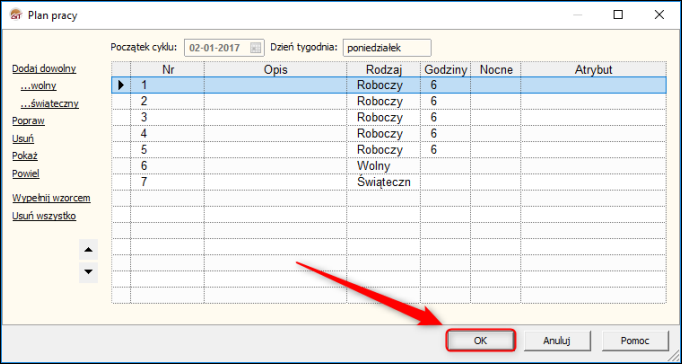This screenshot has width=682, height=364.
Task: Select row number 5
Action: coord(388,150)
